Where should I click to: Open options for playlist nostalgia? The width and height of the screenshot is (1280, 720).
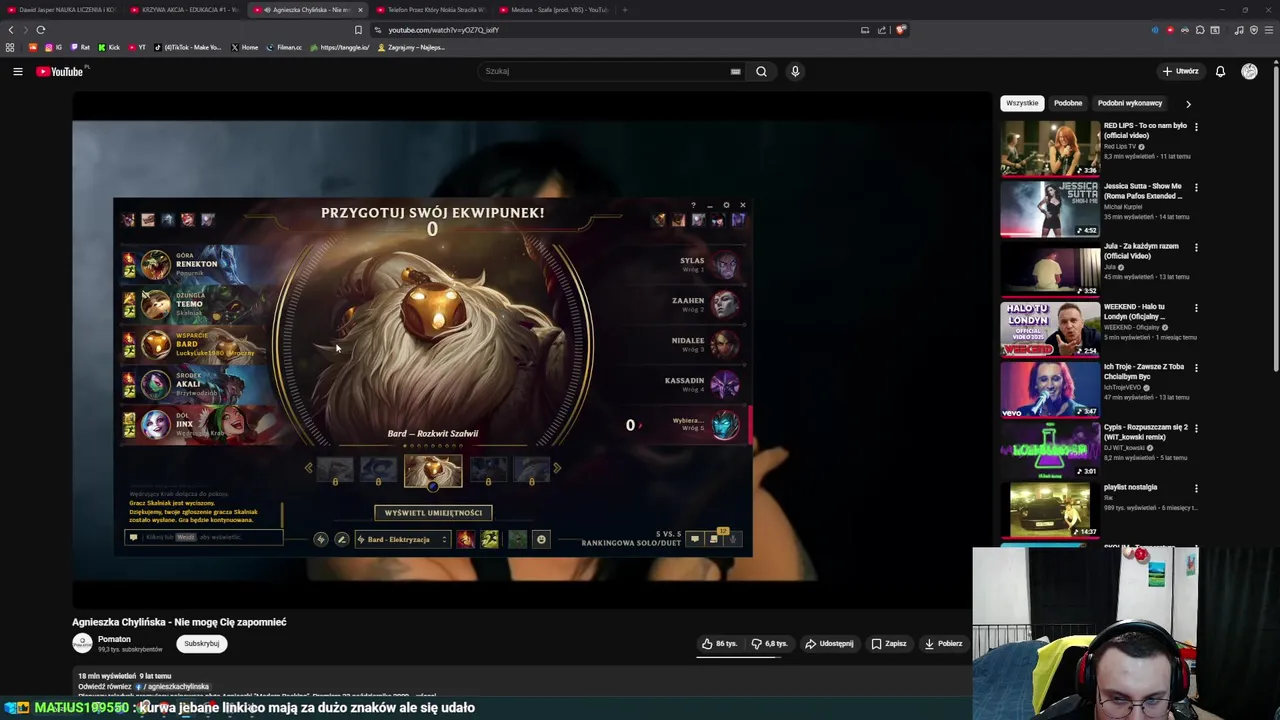[x=1196, y=488]
